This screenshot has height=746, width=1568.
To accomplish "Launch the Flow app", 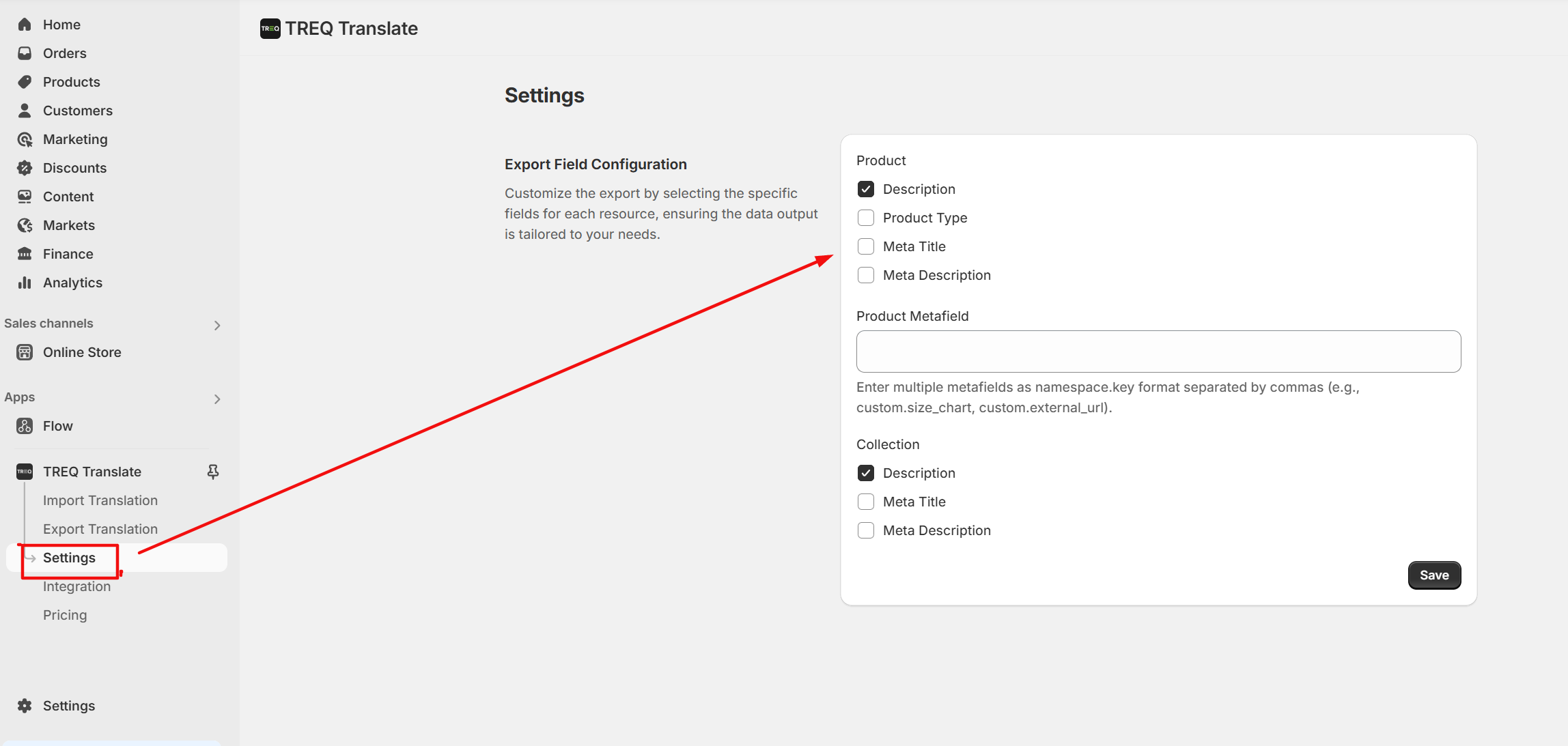I will point(58,426).
